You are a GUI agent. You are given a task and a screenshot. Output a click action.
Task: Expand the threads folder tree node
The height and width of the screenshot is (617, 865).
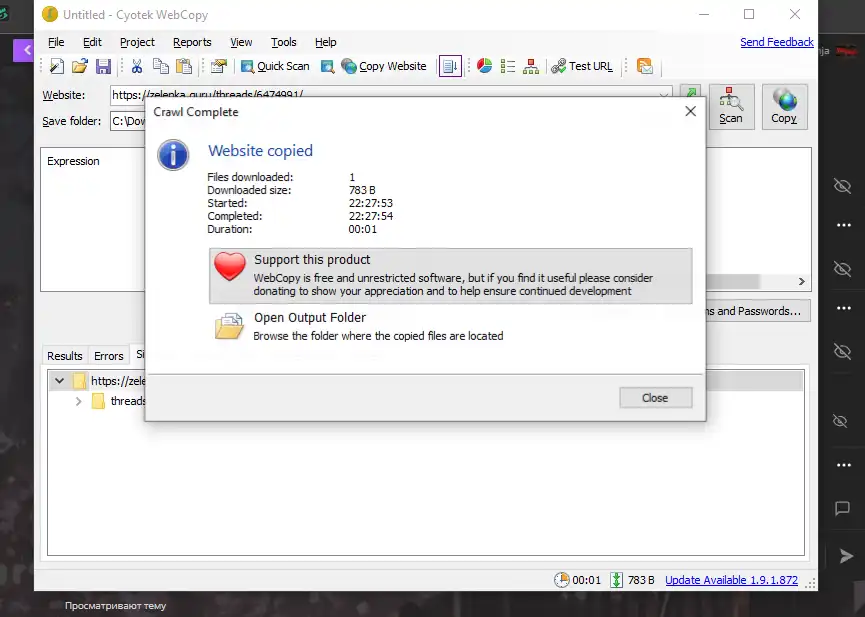[78, 401]
